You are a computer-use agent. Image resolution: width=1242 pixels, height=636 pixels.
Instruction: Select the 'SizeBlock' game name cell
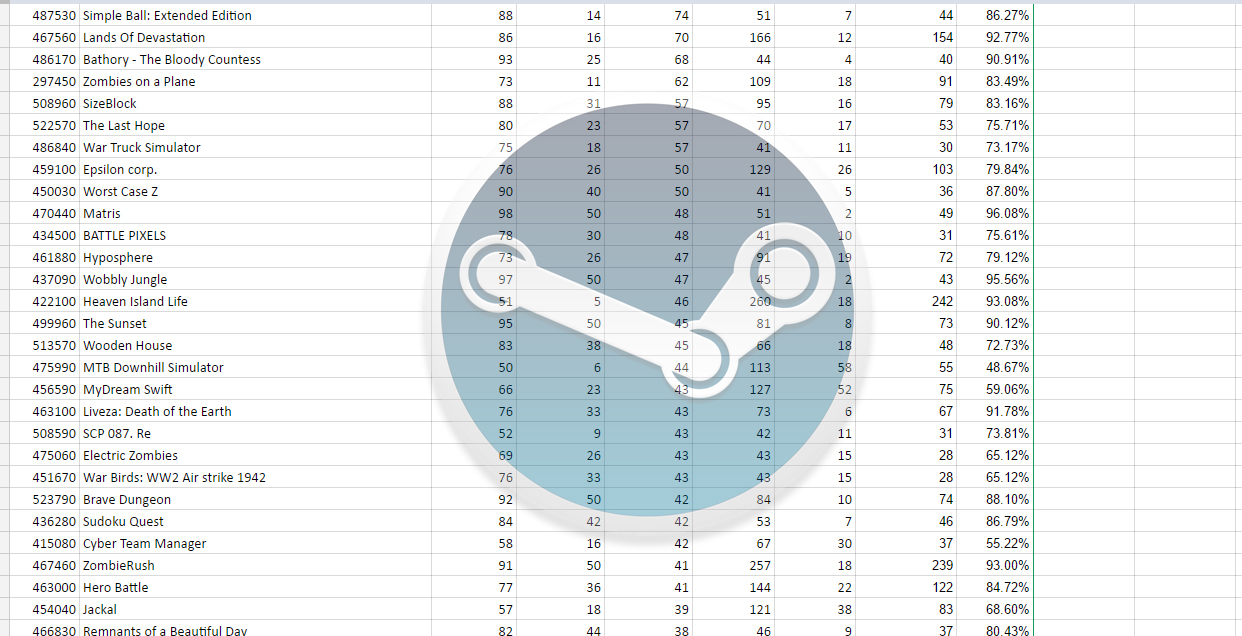click(x=256, y=104)
